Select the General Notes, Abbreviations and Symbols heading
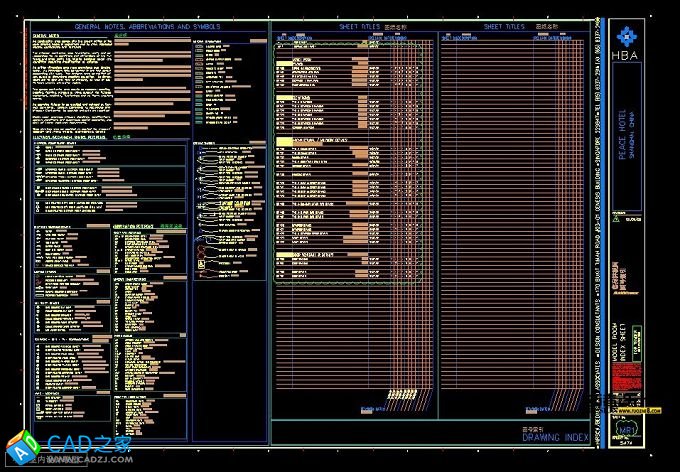680x472 pixels. tap(147, 27)
